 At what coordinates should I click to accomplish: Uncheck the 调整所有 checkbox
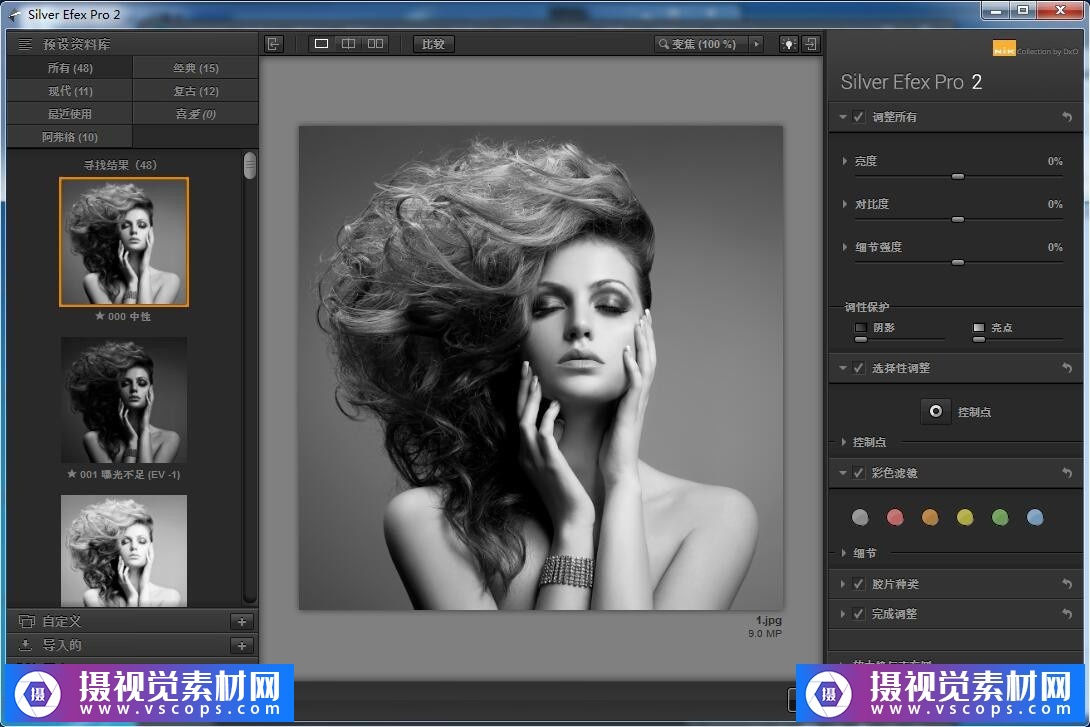(x=858, y=117)
